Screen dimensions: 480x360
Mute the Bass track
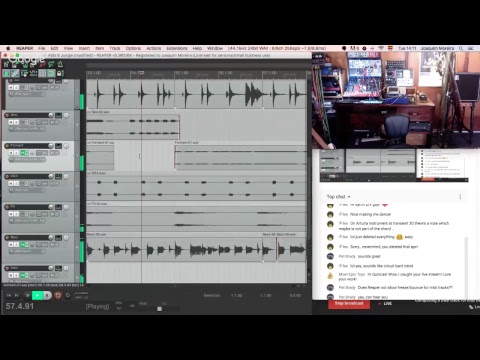[x=11, y=245]
